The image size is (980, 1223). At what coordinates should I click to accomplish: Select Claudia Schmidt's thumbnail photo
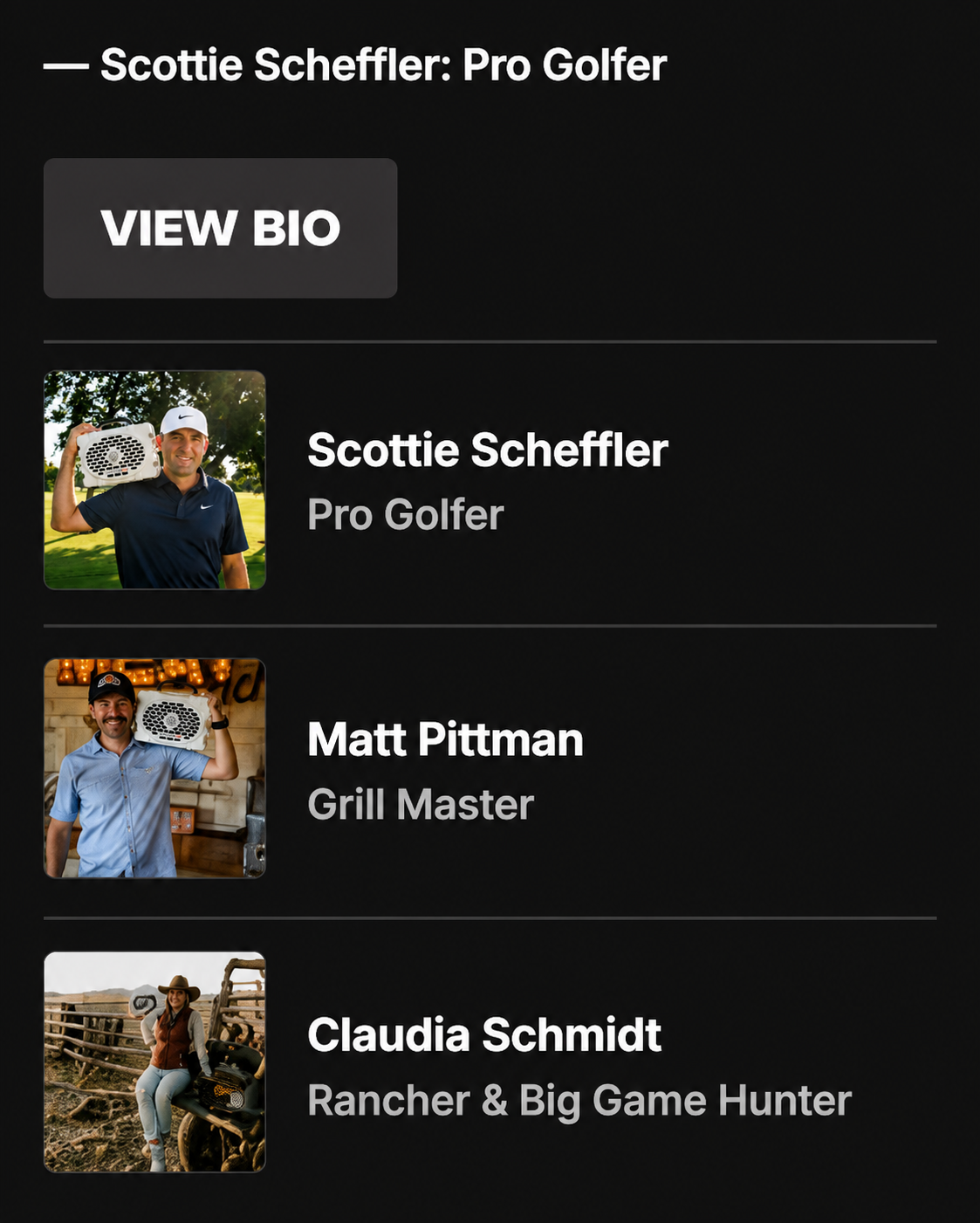coord(155,1062)
